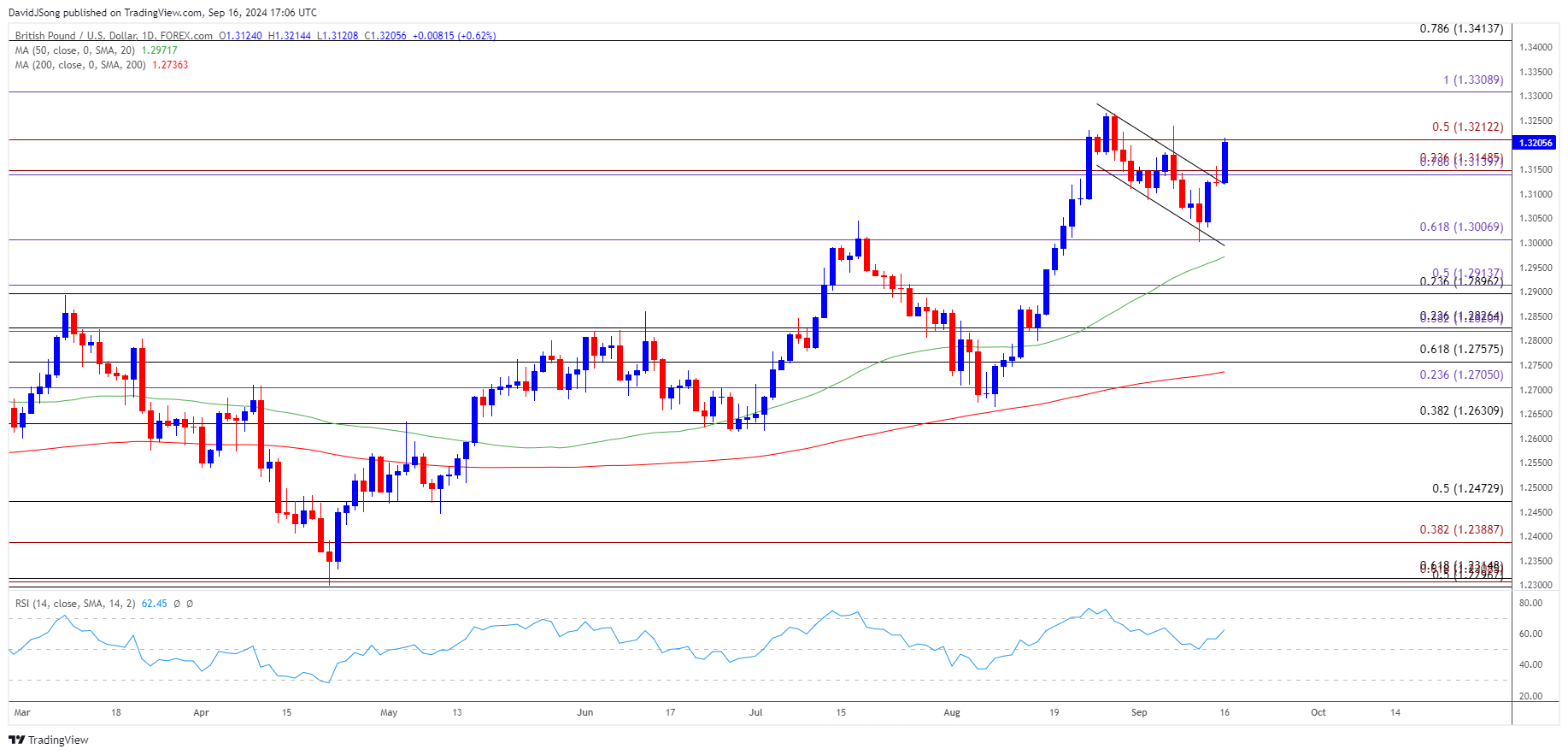The width and height of the screenshot is (1568, 755).
Task: Click the high price H1.32144 in header
Action: click(x=290, y=36)
